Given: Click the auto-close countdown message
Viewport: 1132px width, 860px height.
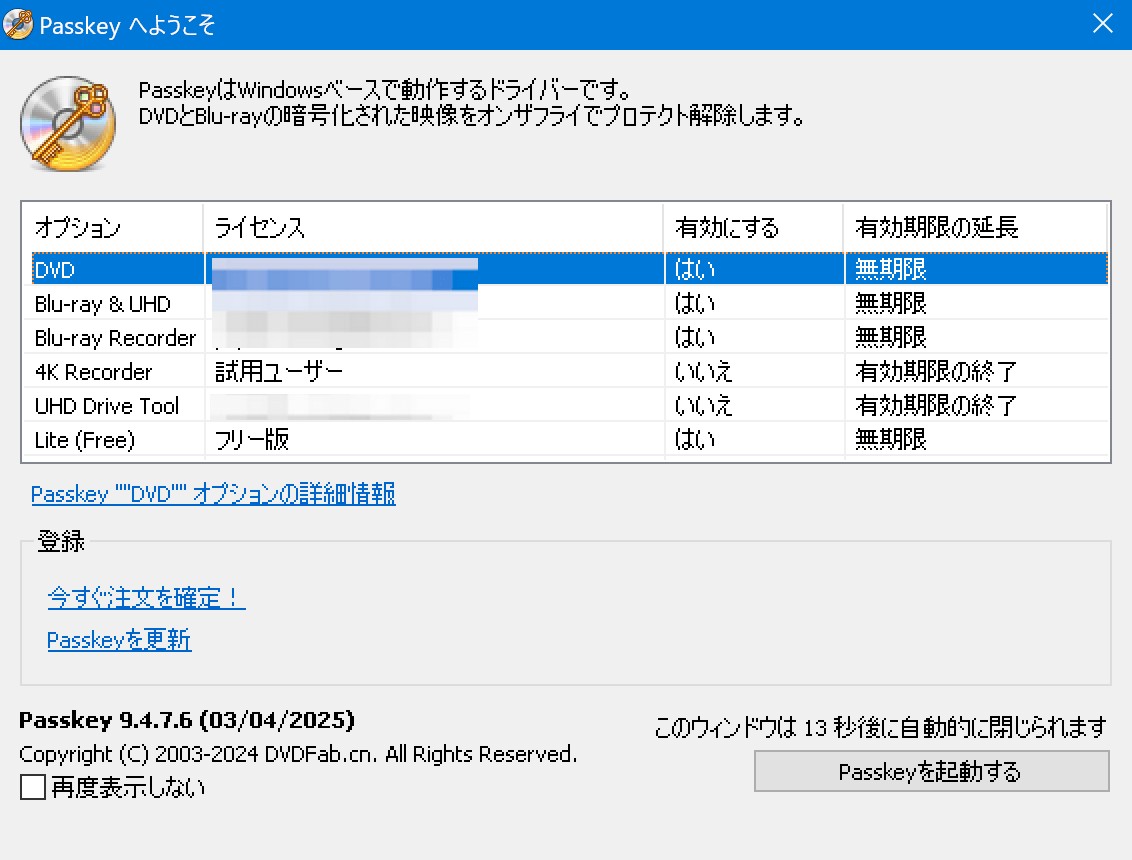Looking at the screenshot, I should click(880, 727).
